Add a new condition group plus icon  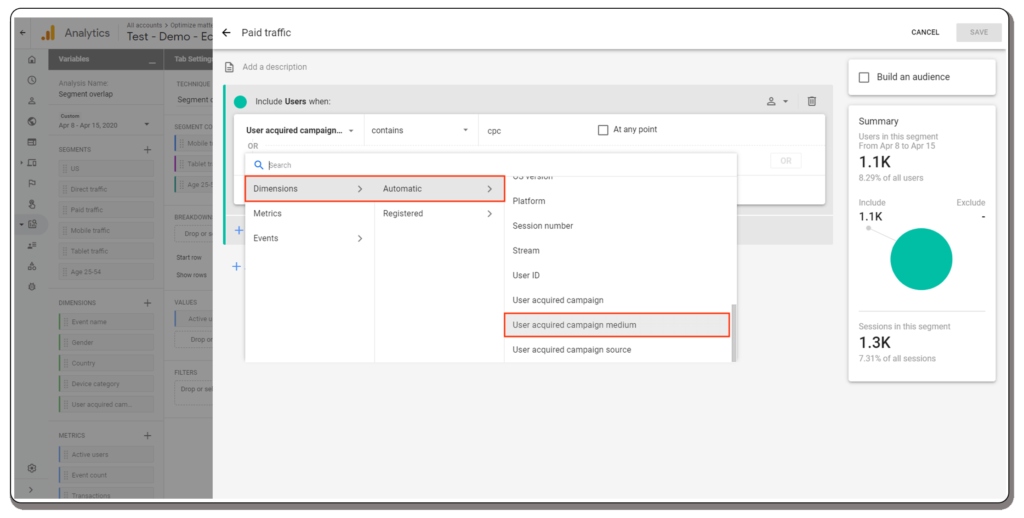[238, 230]
